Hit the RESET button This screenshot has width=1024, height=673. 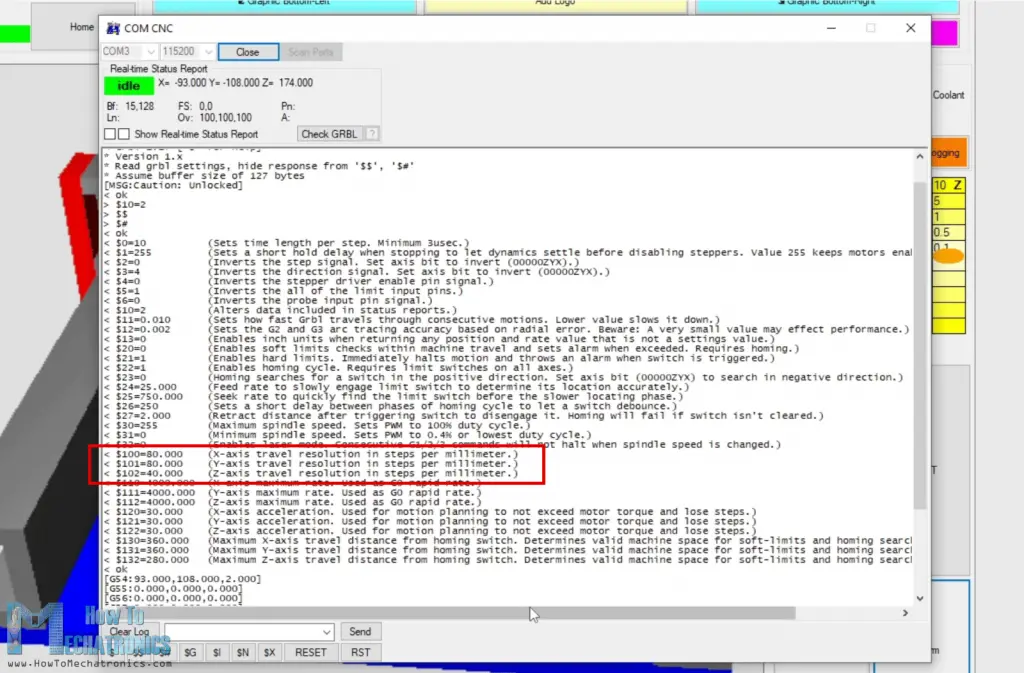pyautogui.click(x=311, y=652)
